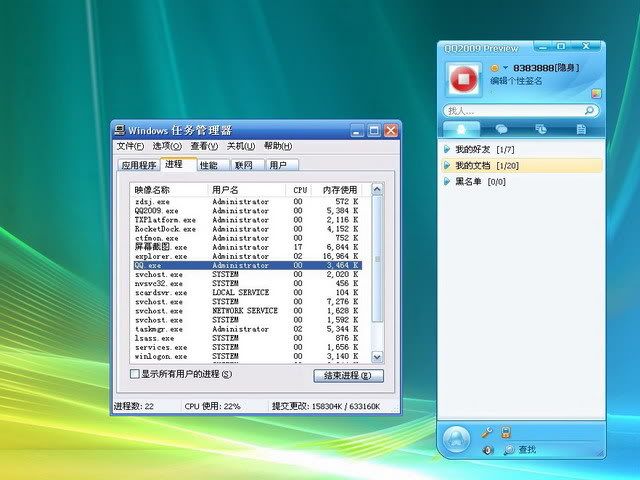Click the speaker sound icon in QQ

487,450
